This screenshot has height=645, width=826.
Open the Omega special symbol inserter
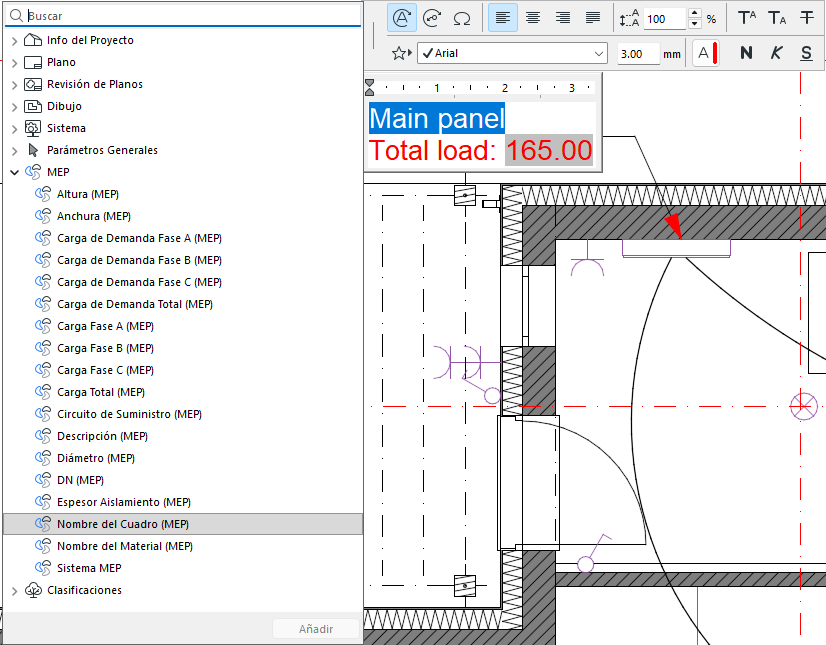coord(462,18)
